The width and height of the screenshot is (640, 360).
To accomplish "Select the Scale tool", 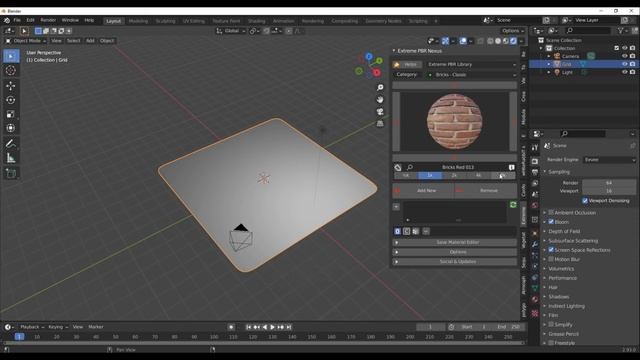I will (x=11, y=114).
